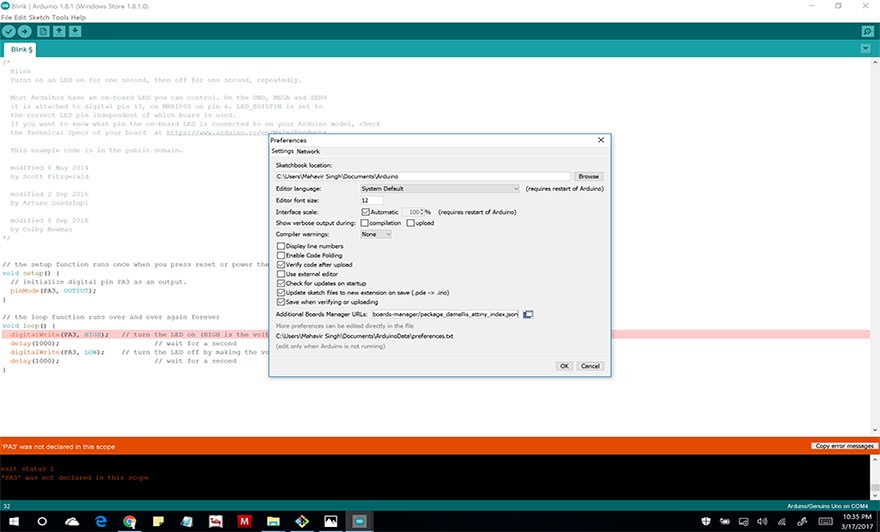Open Photos app icon on taskbar
Screen dimensions: 880x532
(331, 521)
